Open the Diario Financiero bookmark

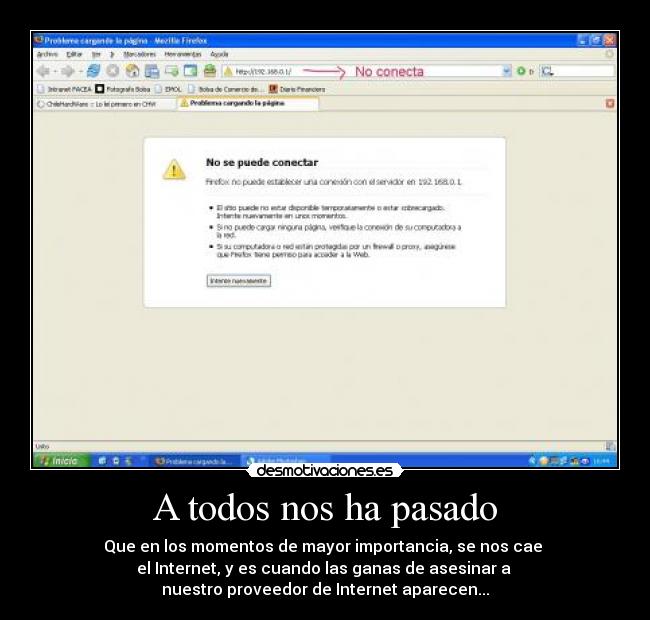(x=297, y=89)
